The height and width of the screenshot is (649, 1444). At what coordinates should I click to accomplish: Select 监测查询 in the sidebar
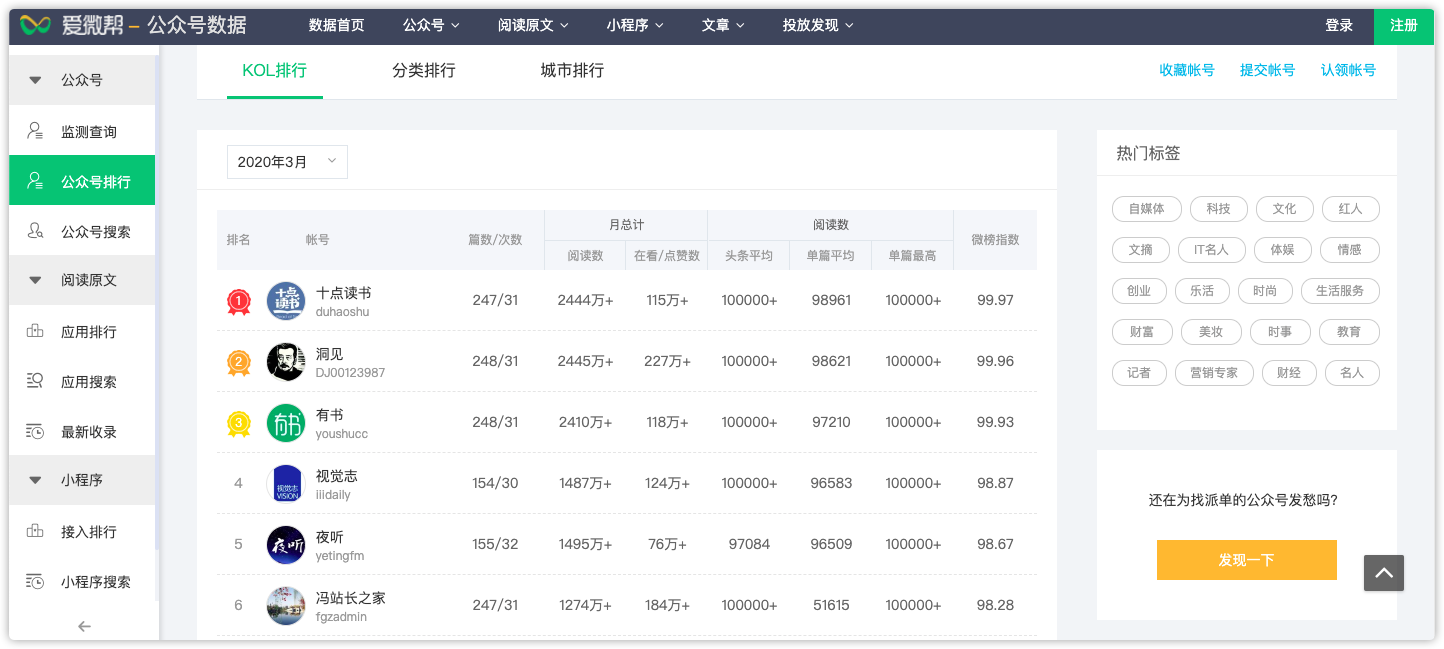(x=82, y=131)
